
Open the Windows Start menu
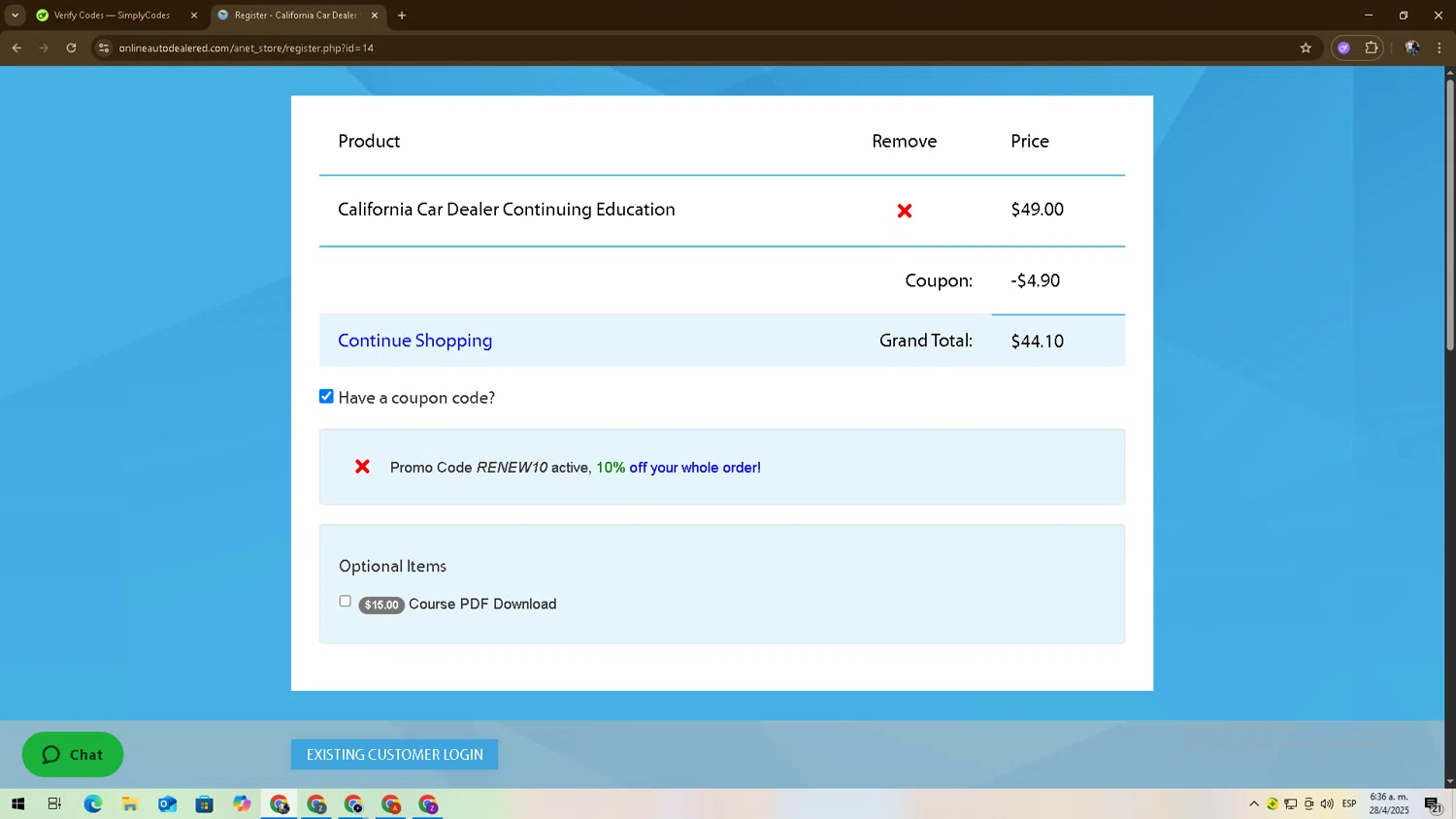point(17,803)
